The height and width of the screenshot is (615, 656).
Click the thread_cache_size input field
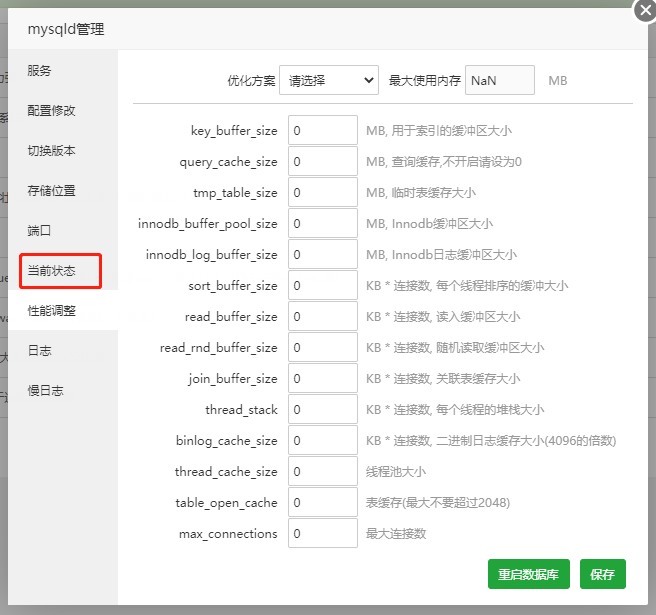tap(323, 471)
